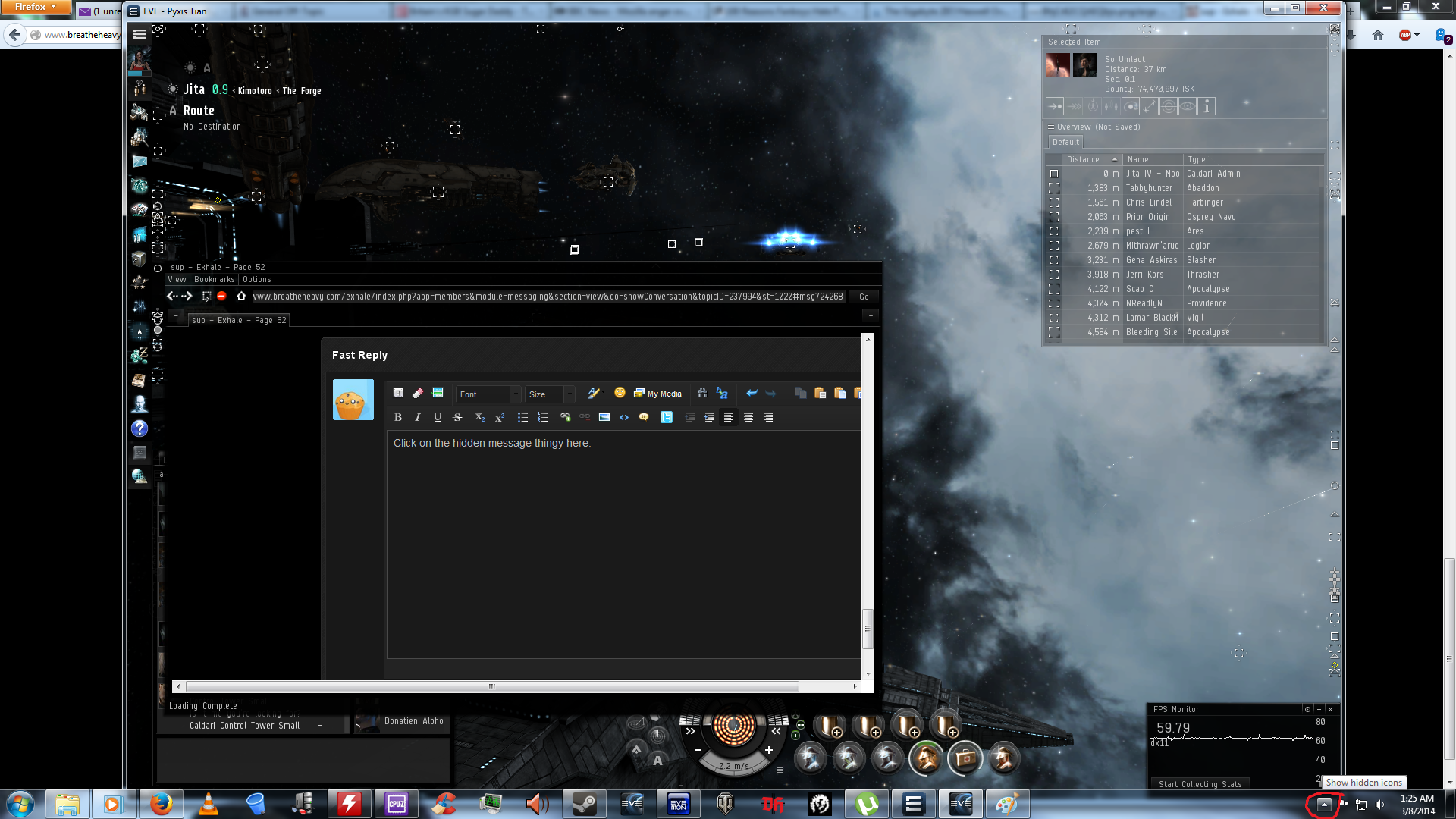The width and height of the screenshot is (1456, 819).
Task: Click the find binoculars icon
Action: (702, 393)
